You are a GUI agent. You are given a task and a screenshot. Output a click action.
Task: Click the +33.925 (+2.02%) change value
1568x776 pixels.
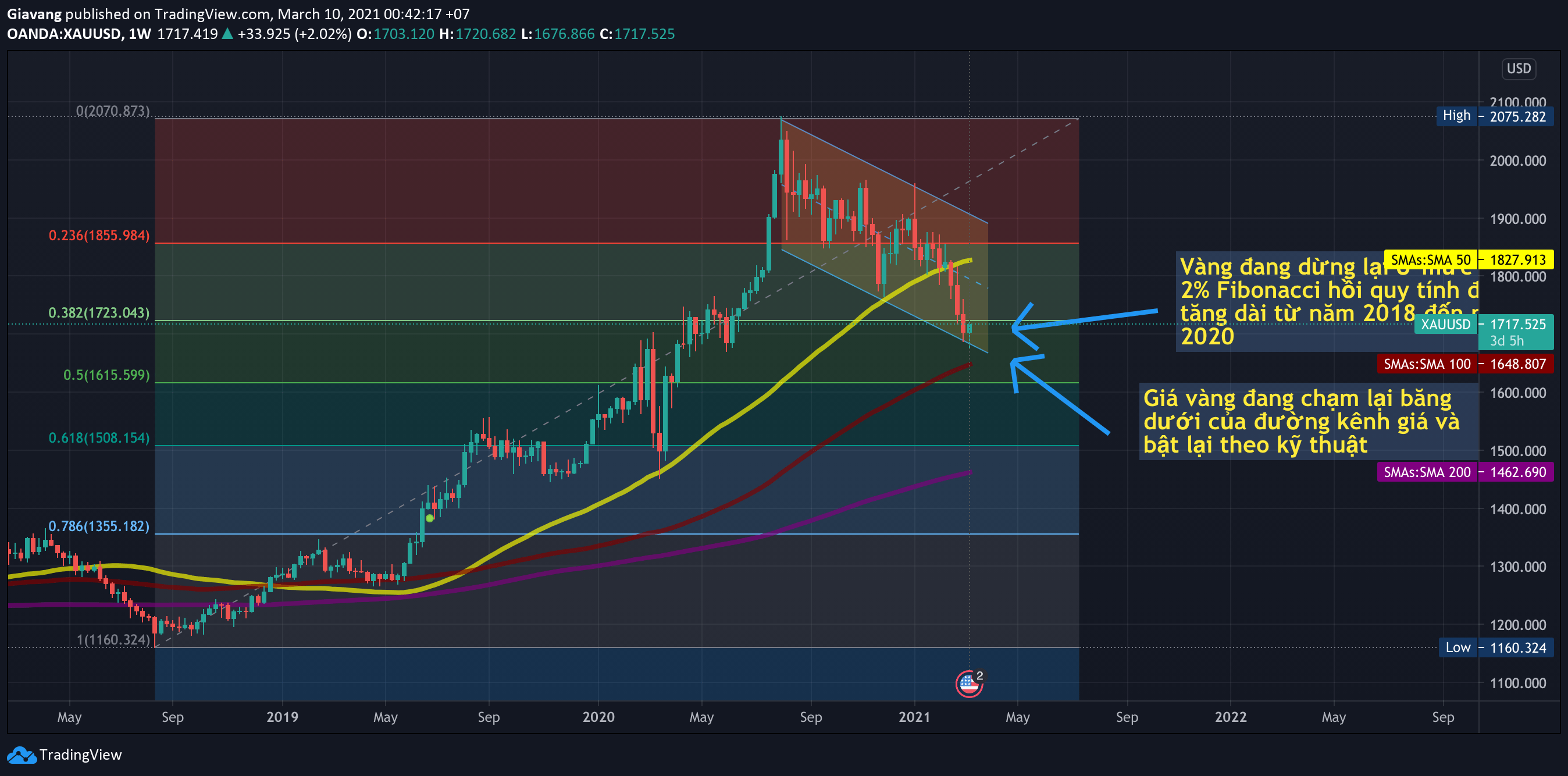coord(295,34)
